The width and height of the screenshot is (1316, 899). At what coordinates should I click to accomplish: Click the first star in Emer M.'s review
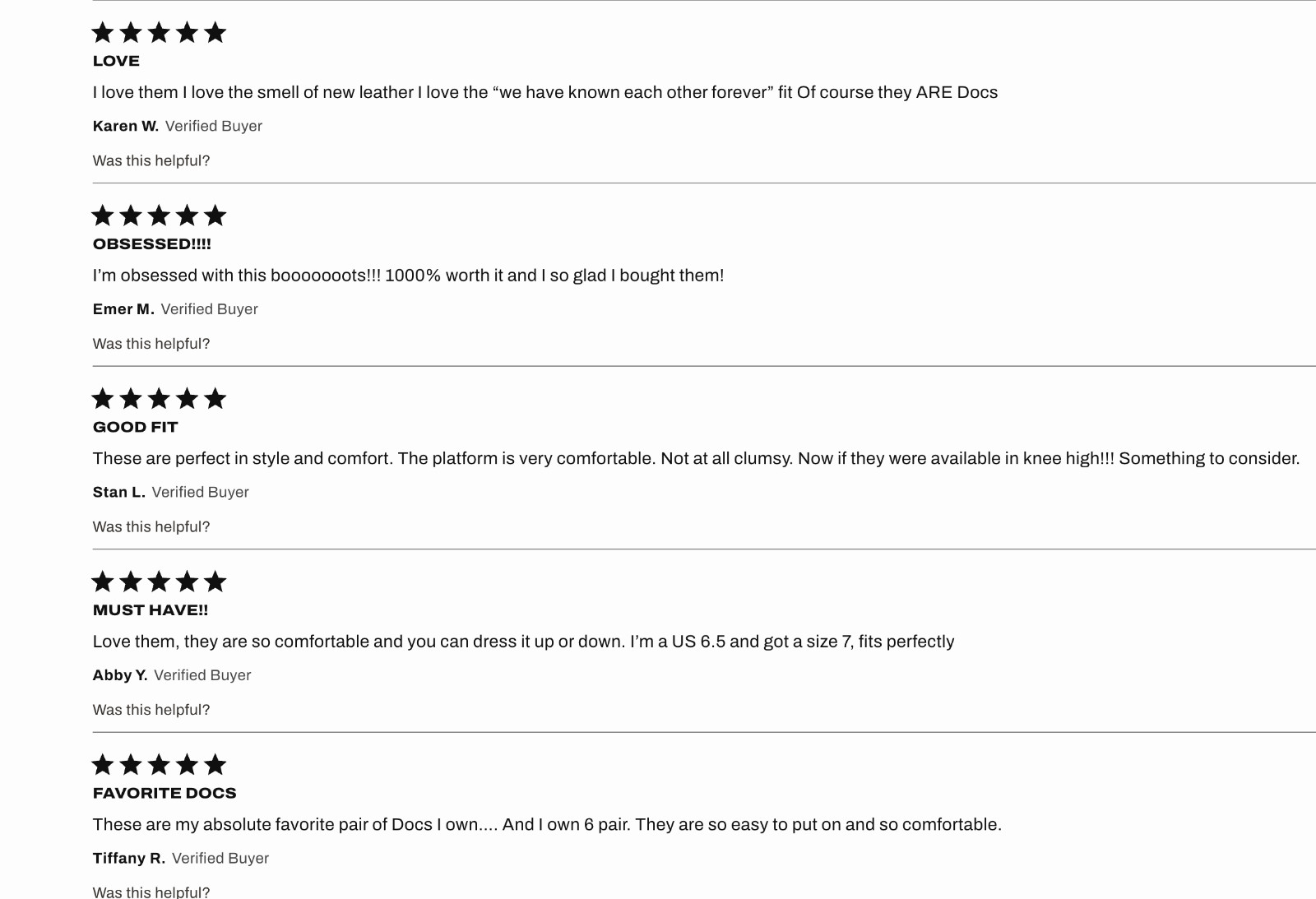coord(103,215)
